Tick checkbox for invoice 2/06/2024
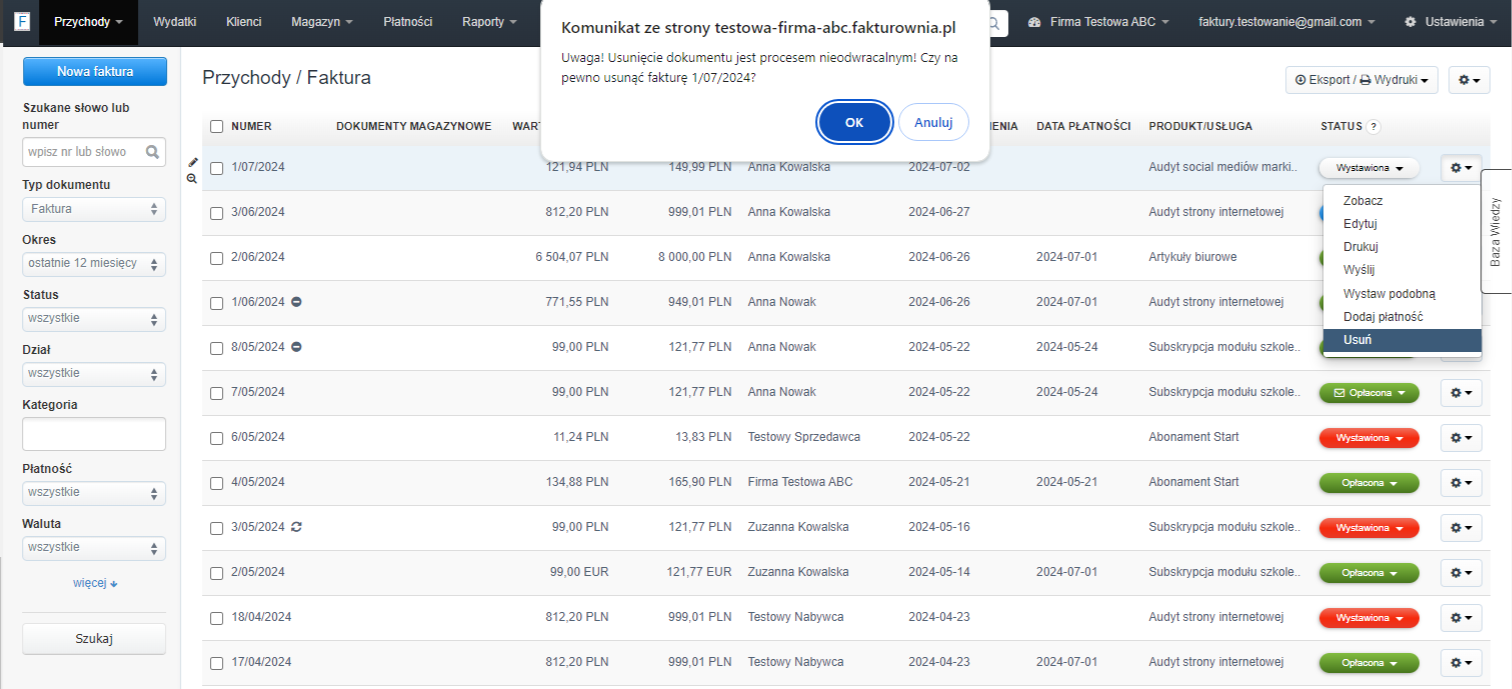This screenshot has height=689, width=1512. [x=217, y=258]
